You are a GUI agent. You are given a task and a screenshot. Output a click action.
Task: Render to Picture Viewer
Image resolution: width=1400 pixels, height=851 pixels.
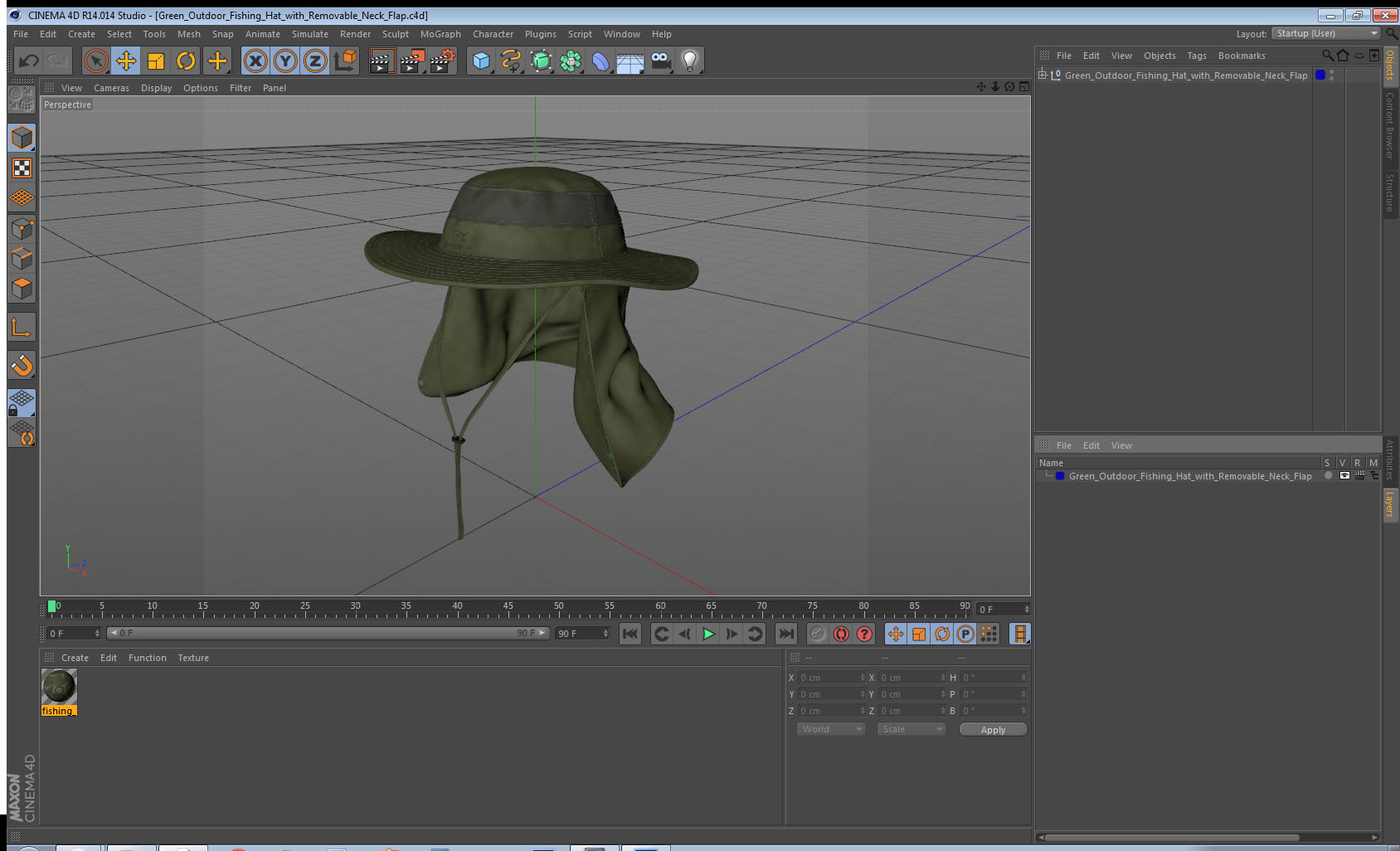click(x=412, y=61)
